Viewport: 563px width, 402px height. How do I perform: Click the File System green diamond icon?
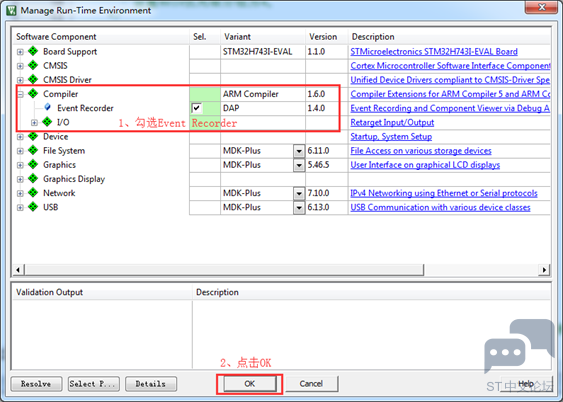click(x=33, y=150)
